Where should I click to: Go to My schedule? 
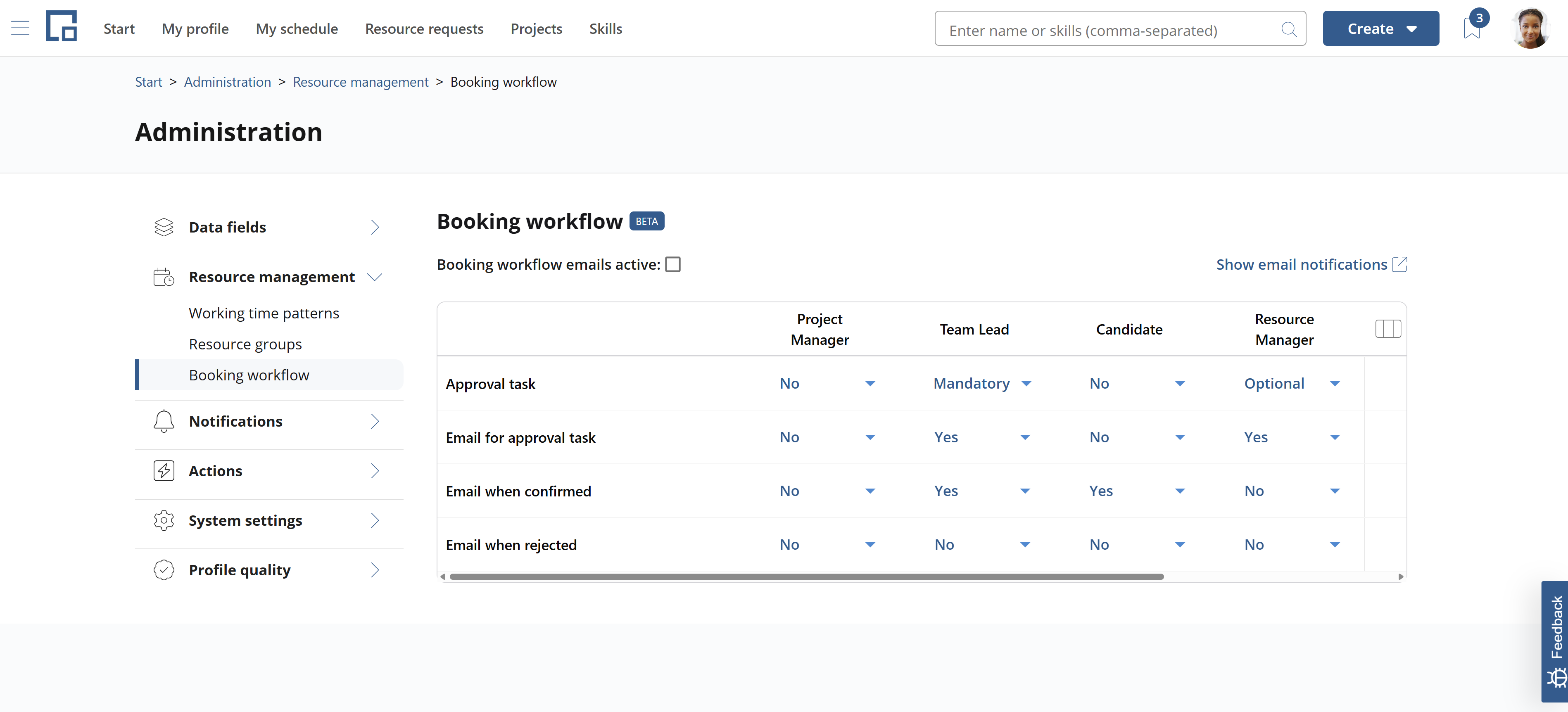tap(297, 28)
